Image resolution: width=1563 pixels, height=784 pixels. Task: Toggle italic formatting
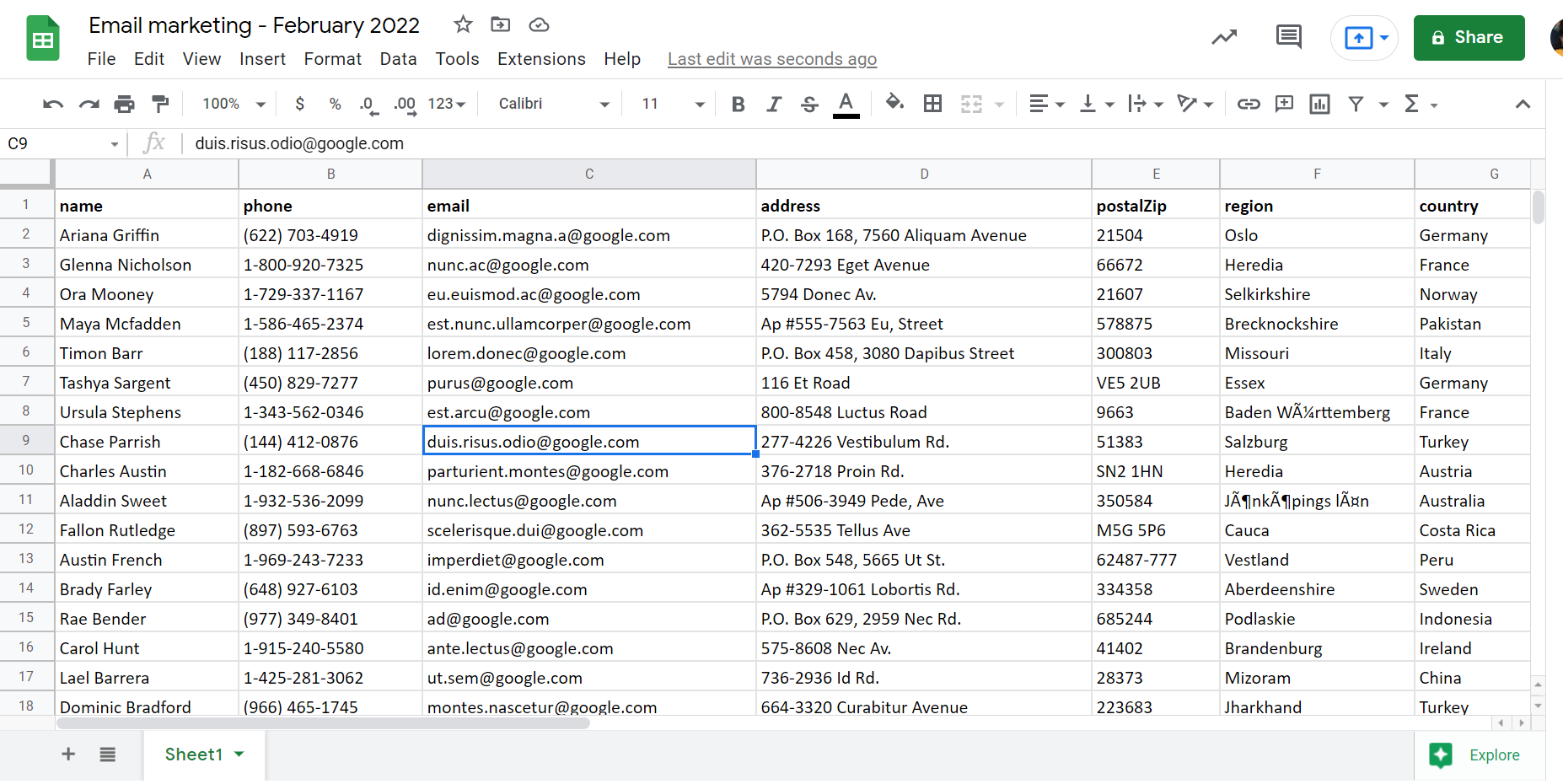click(x=773, y=104)
